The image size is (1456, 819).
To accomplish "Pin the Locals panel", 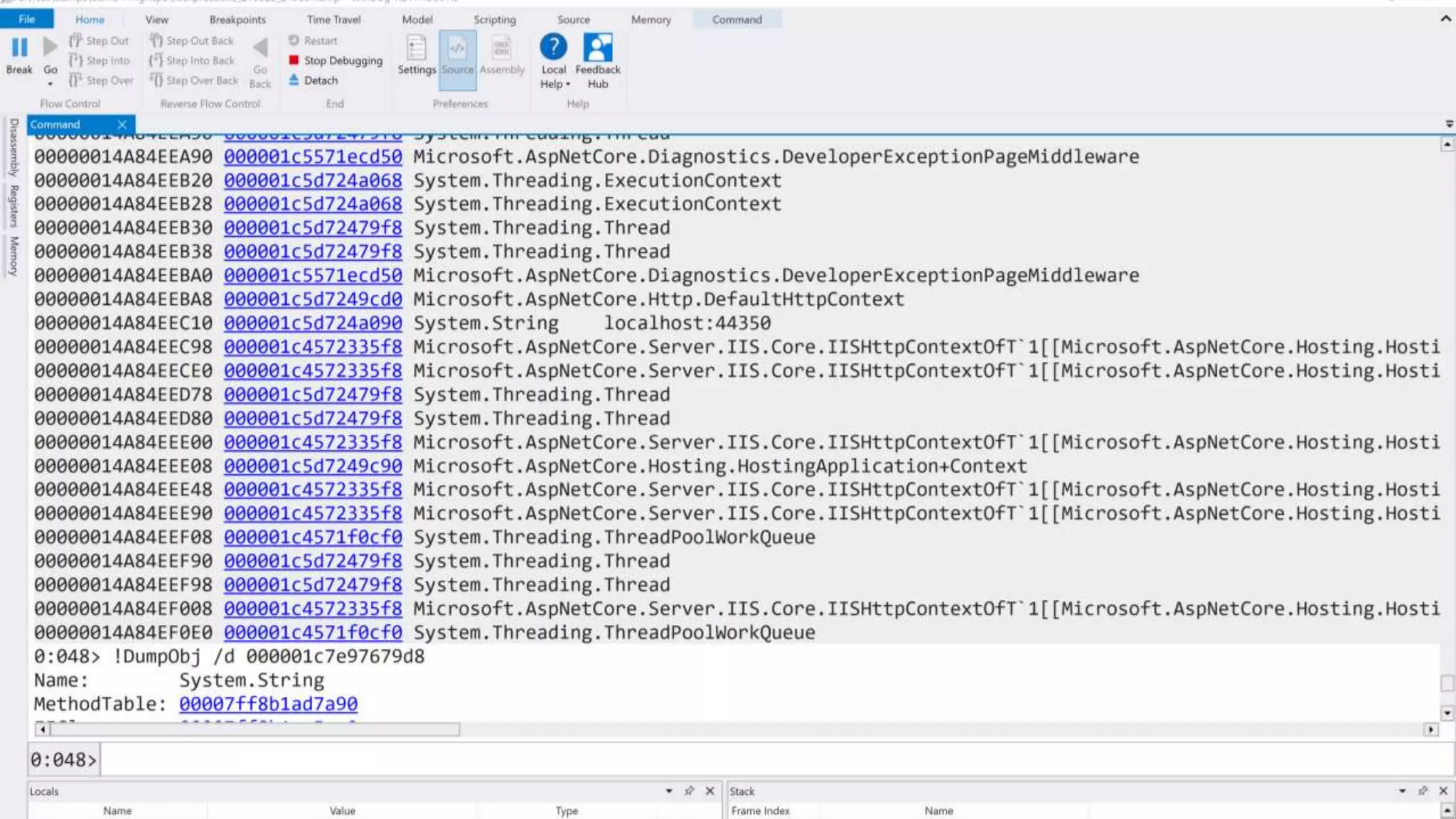I will click(x=689, y=791).
